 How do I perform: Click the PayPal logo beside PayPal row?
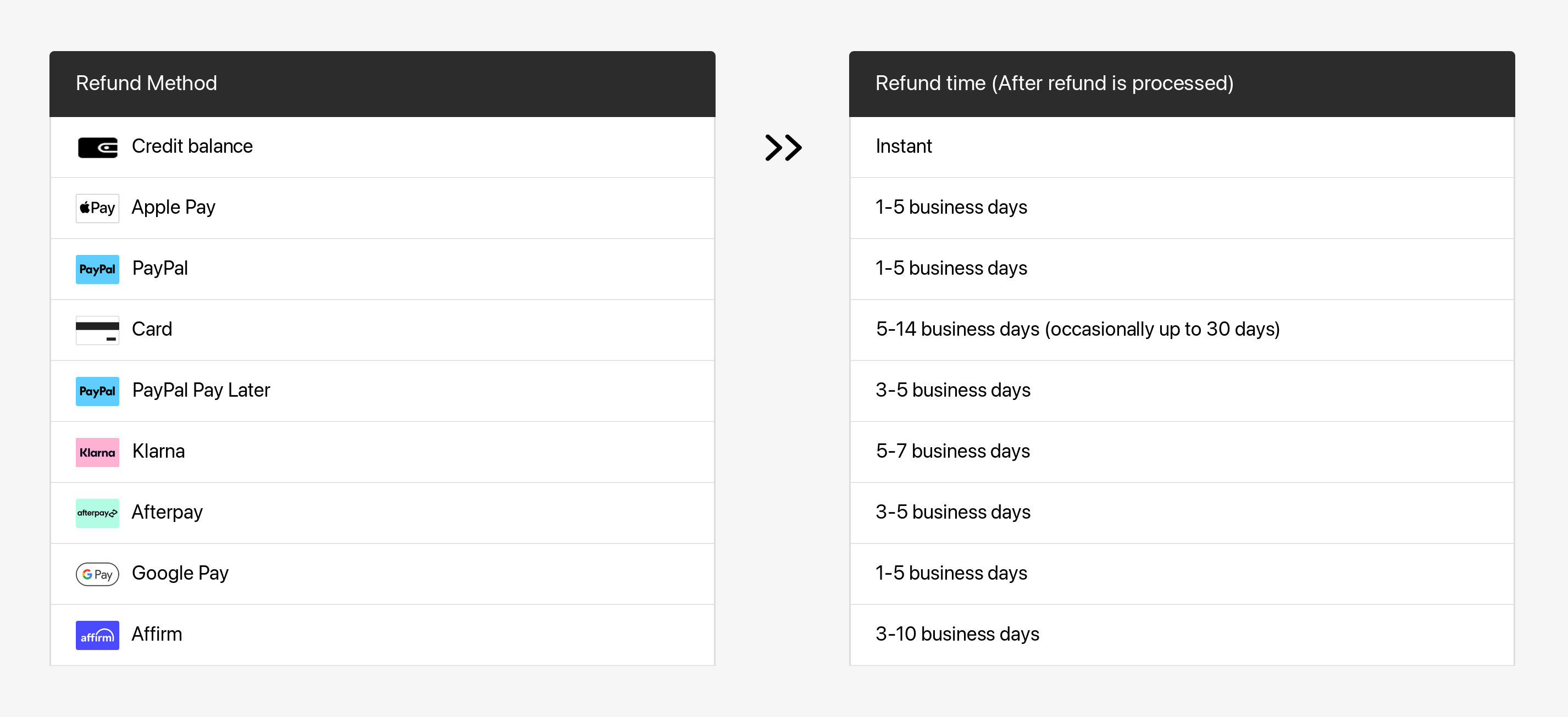pos(97,269)
